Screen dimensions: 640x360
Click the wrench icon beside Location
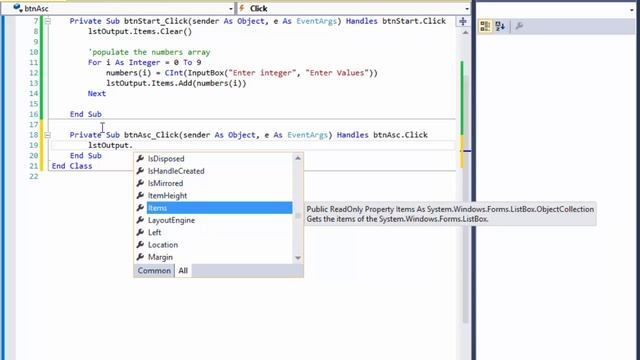pos(140,244)
